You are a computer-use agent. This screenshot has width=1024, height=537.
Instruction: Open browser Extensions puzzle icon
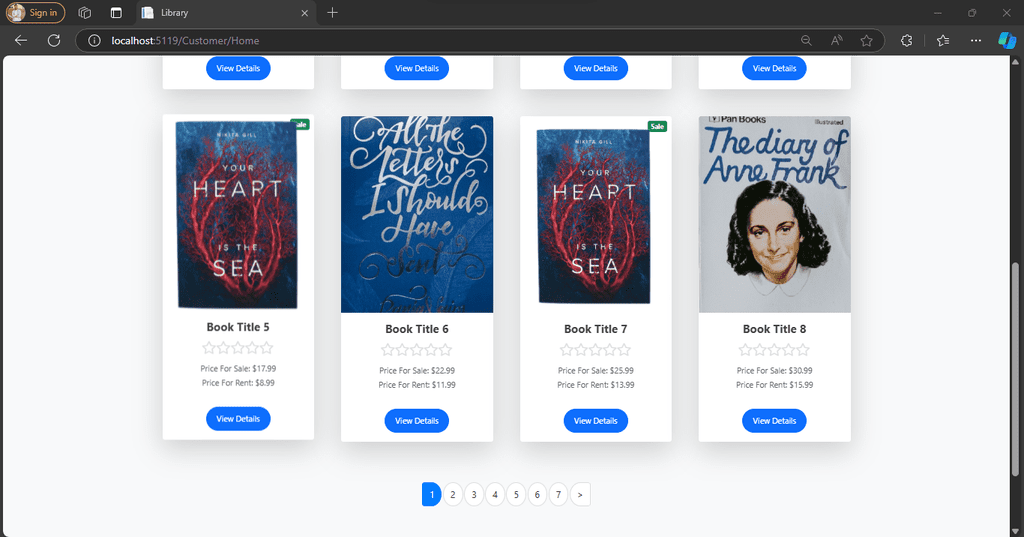tap(906, 41)
